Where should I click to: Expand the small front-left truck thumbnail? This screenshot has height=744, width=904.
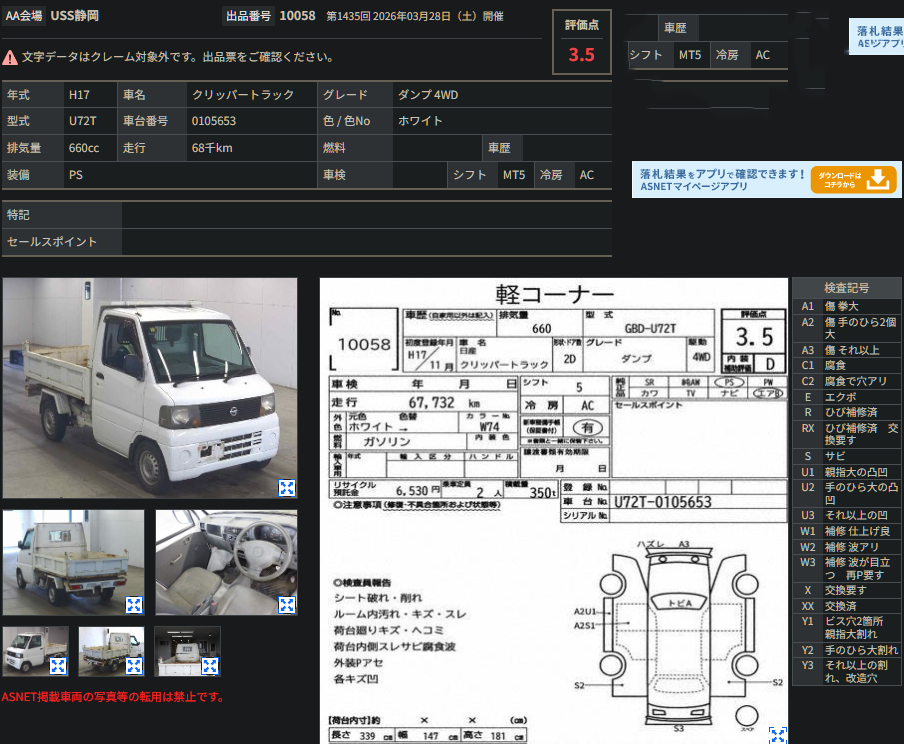click(x=58, y=666)
